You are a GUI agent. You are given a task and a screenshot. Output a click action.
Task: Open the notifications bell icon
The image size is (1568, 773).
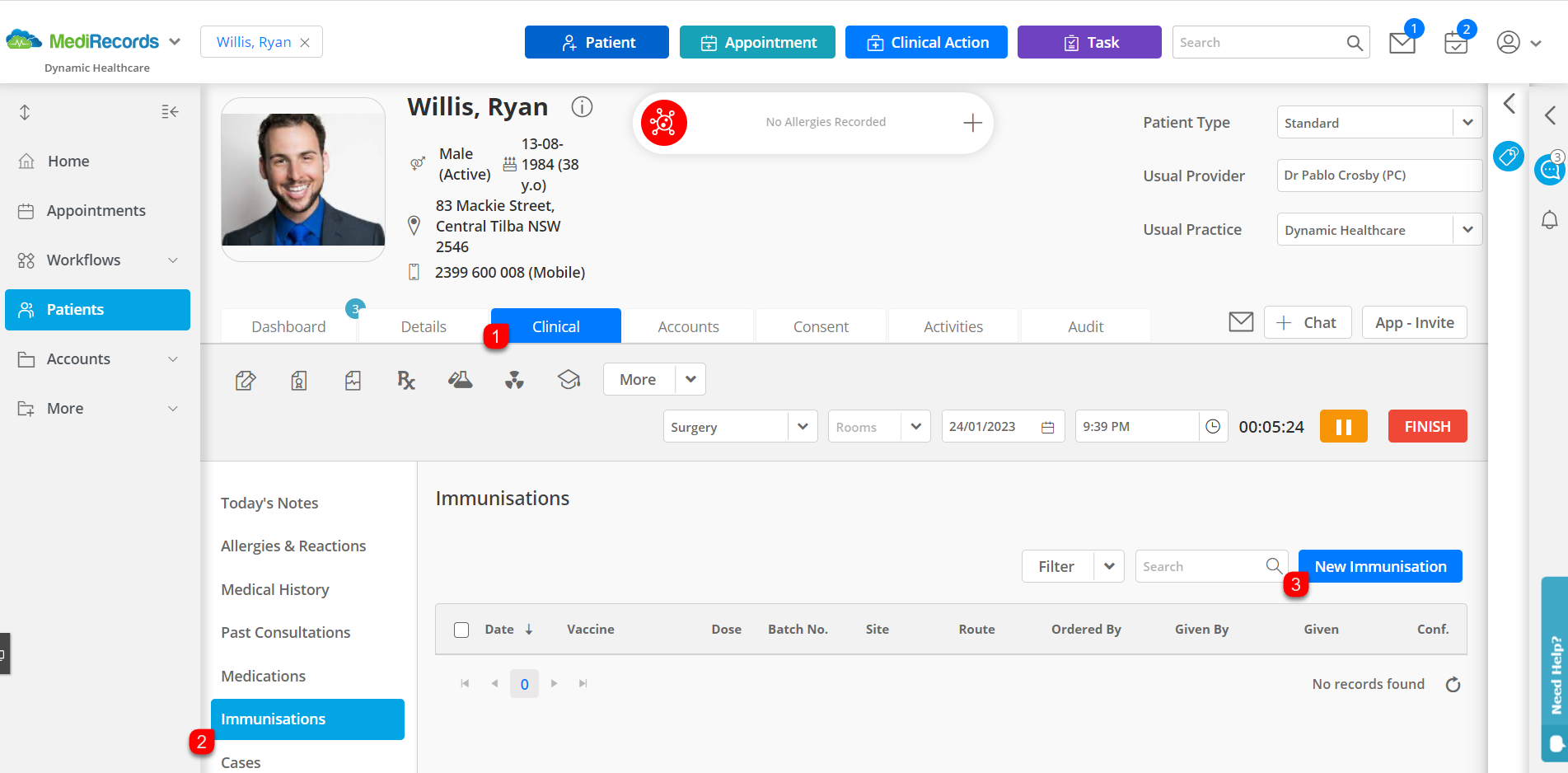[x=1549, y=220]
